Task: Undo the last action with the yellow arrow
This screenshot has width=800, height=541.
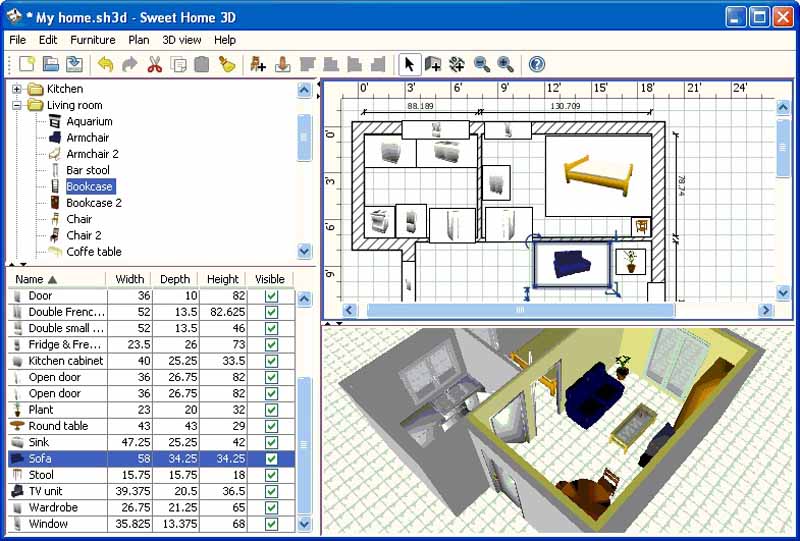Action: click(x=106, y=64)
